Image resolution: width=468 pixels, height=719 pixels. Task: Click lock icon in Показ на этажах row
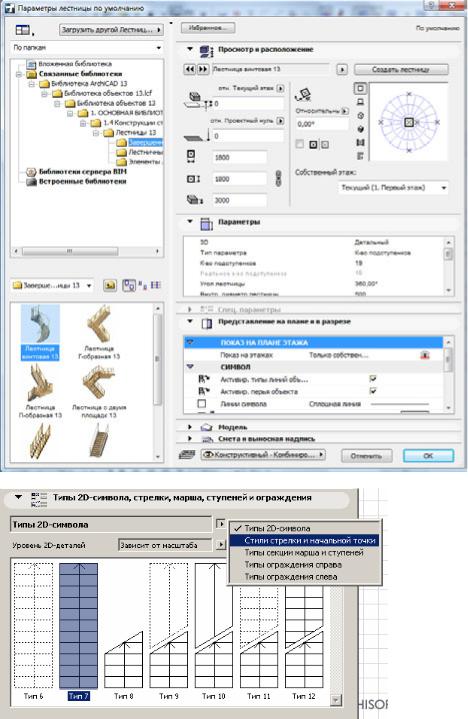pyautogui.click(x=425, y=355)
